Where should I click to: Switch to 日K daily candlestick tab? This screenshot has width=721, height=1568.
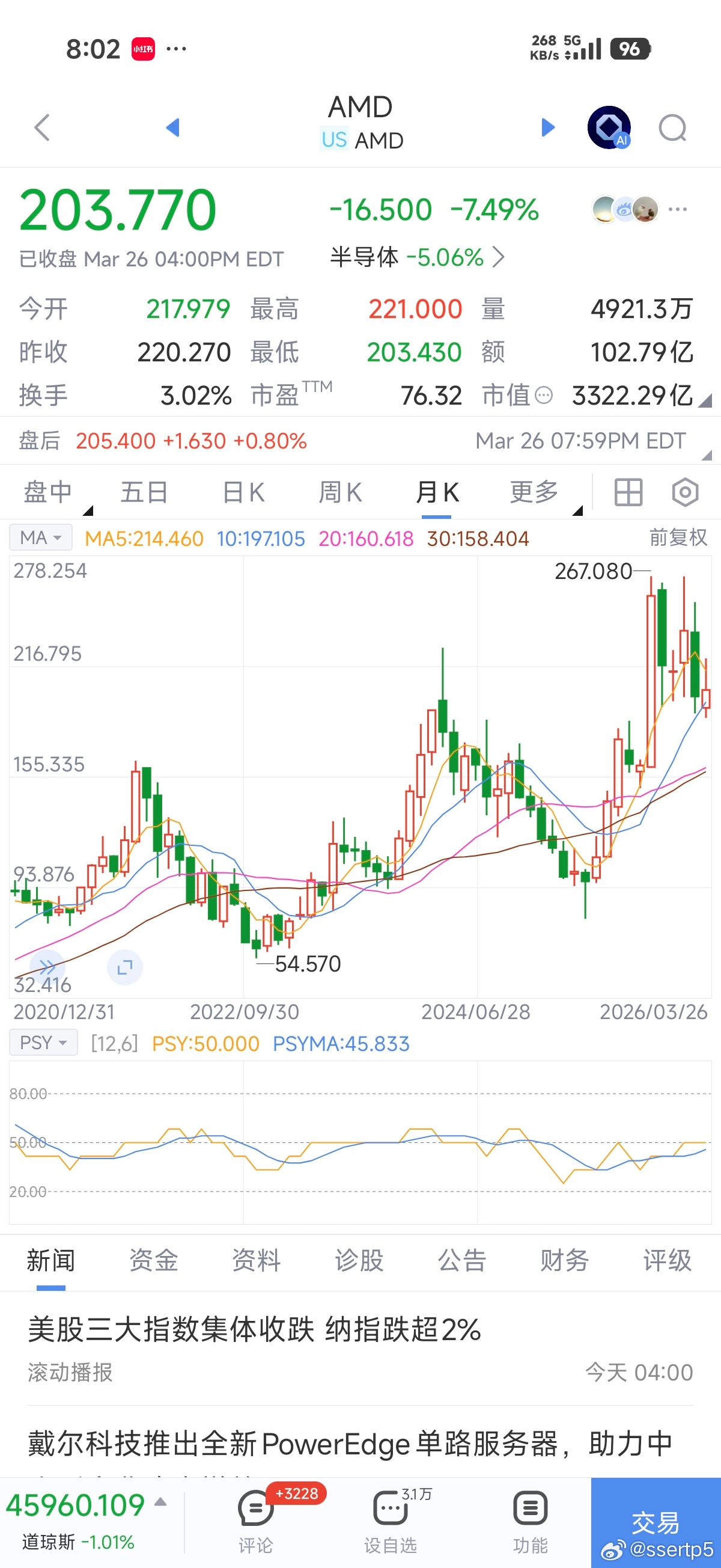243,492
